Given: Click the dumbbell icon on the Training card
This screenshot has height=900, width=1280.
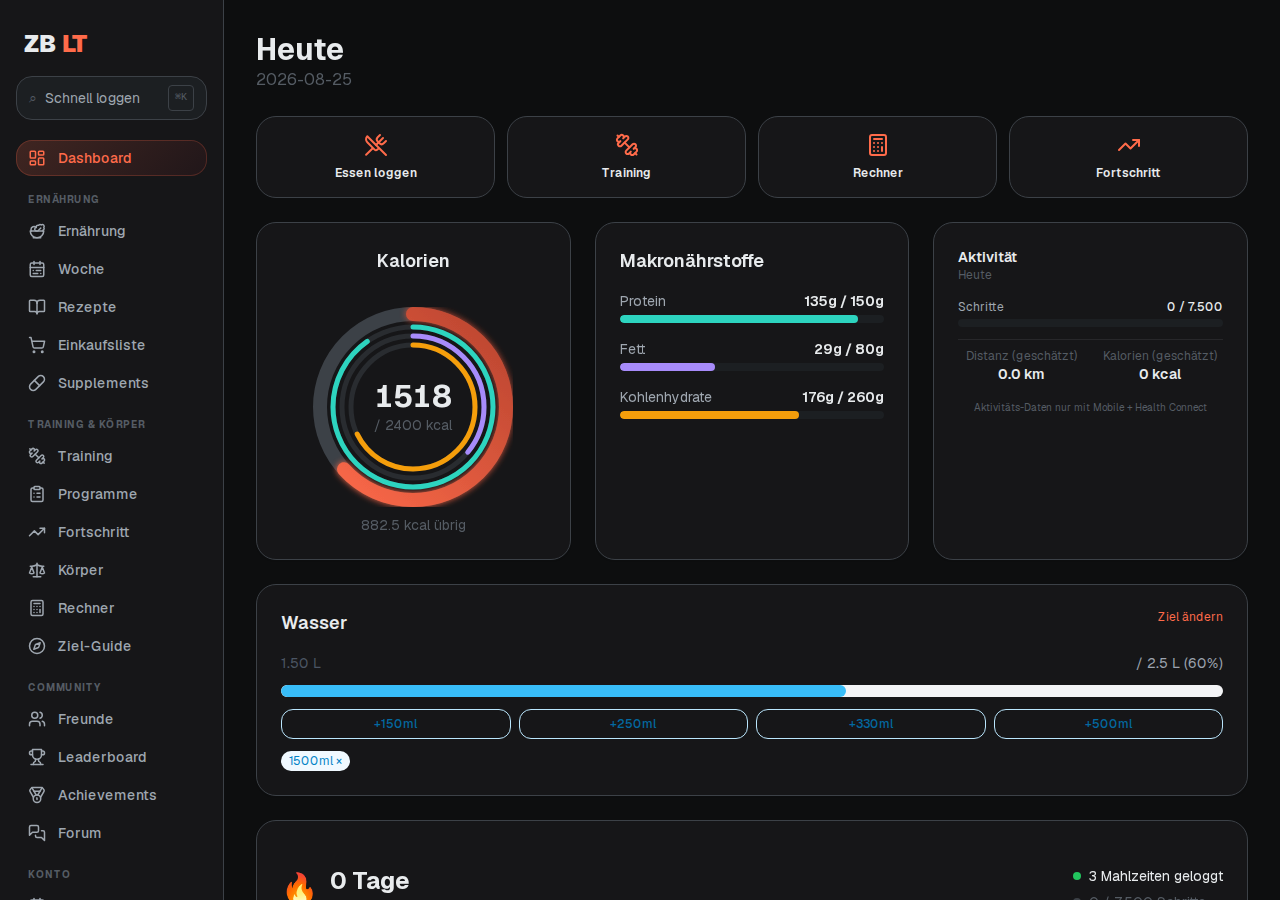Looking at the screenshot, I should click(x=627, y=145).
